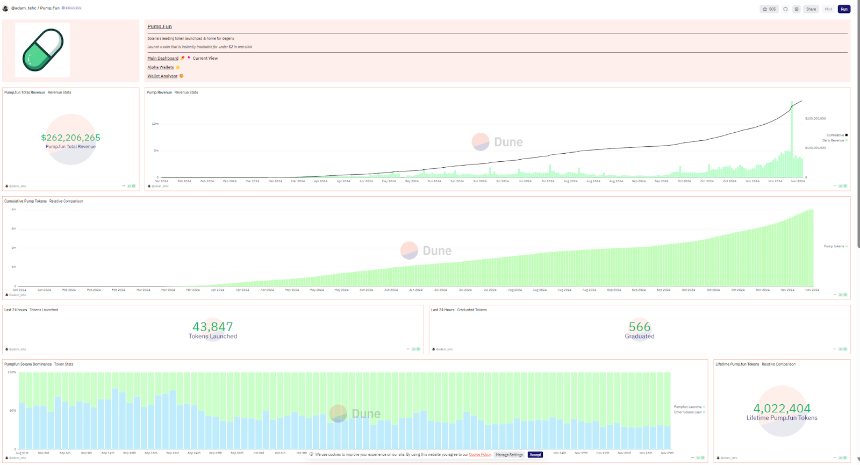
Task: Open the Pumpfun Solana Dominance chart title
Action: (28, 364)
